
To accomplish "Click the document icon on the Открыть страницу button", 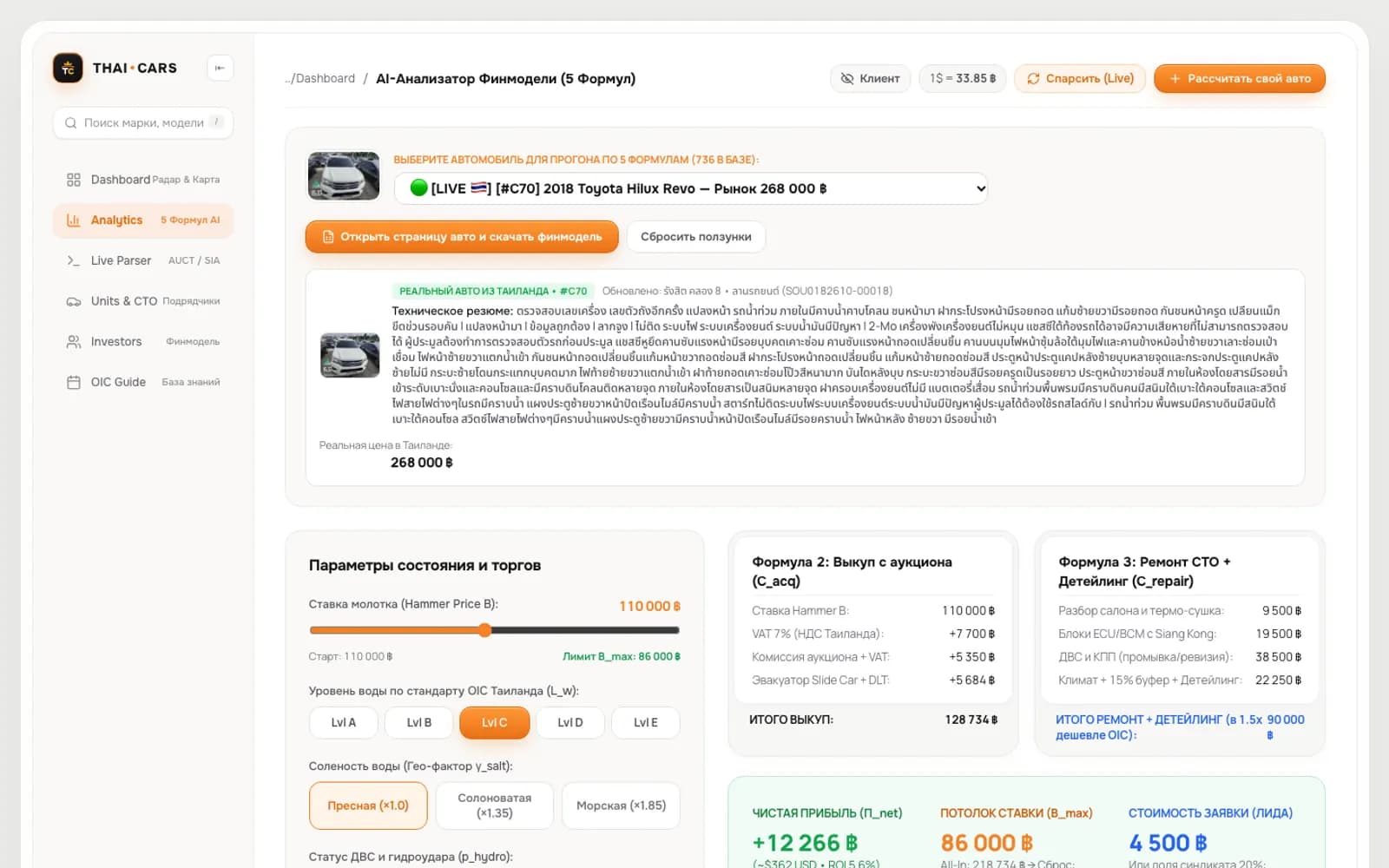I will pos(328,237).
